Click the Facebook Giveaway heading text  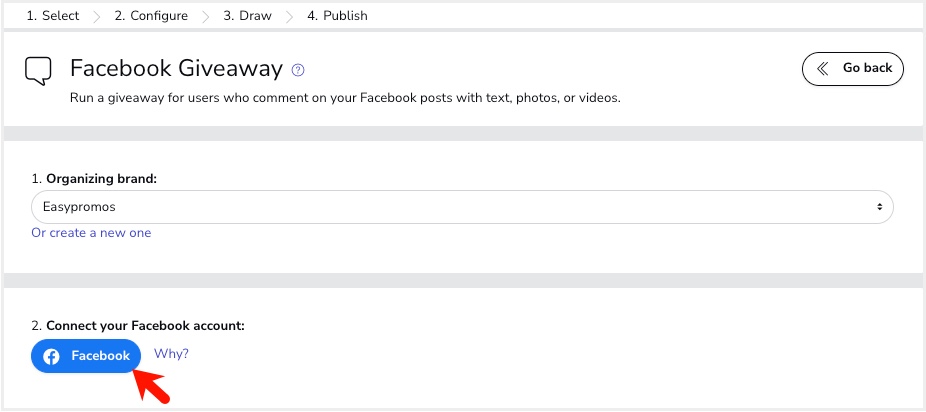[x=177, y=69]
